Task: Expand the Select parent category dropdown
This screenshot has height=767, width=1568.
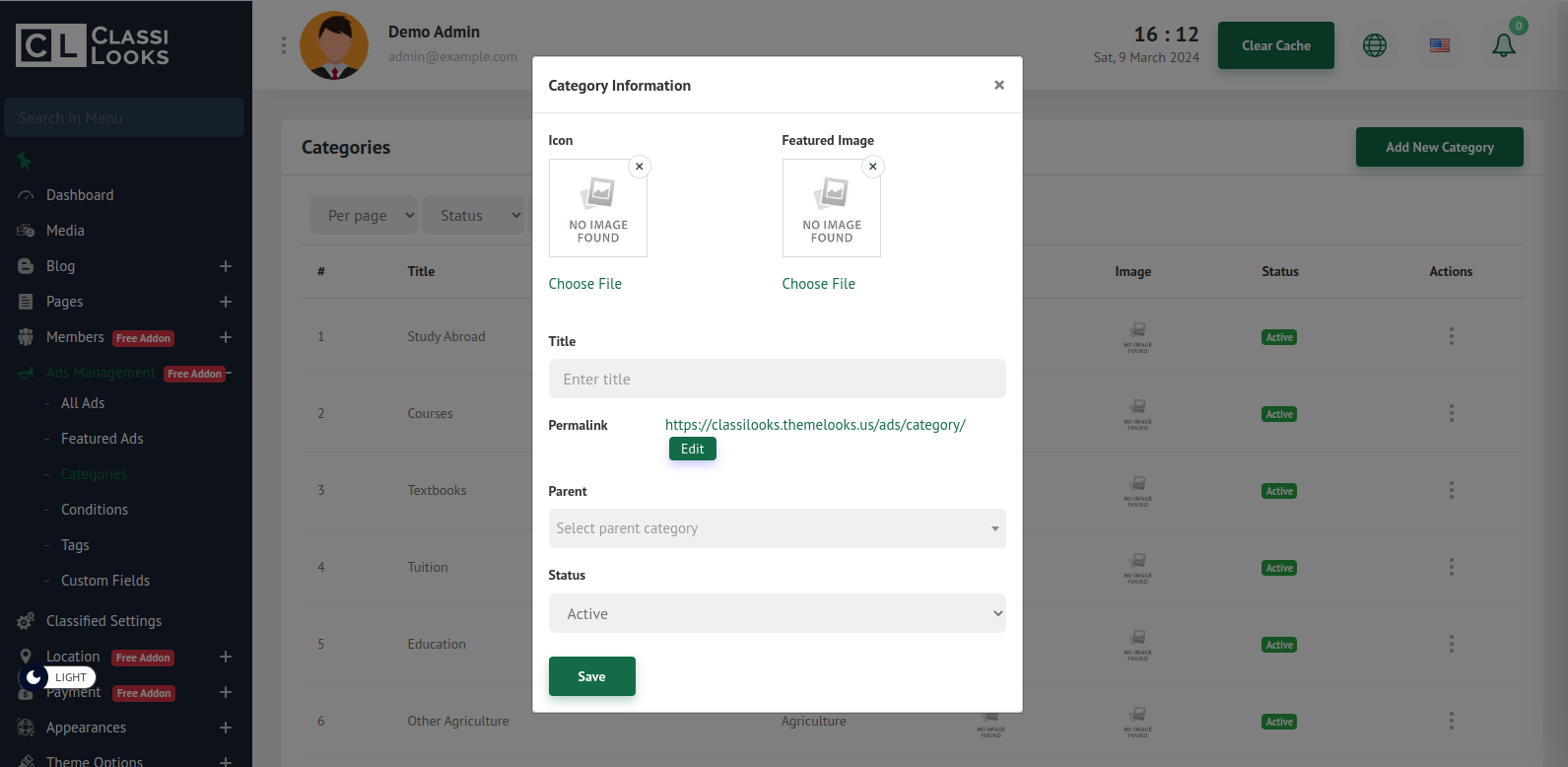Action: [777, 528]
